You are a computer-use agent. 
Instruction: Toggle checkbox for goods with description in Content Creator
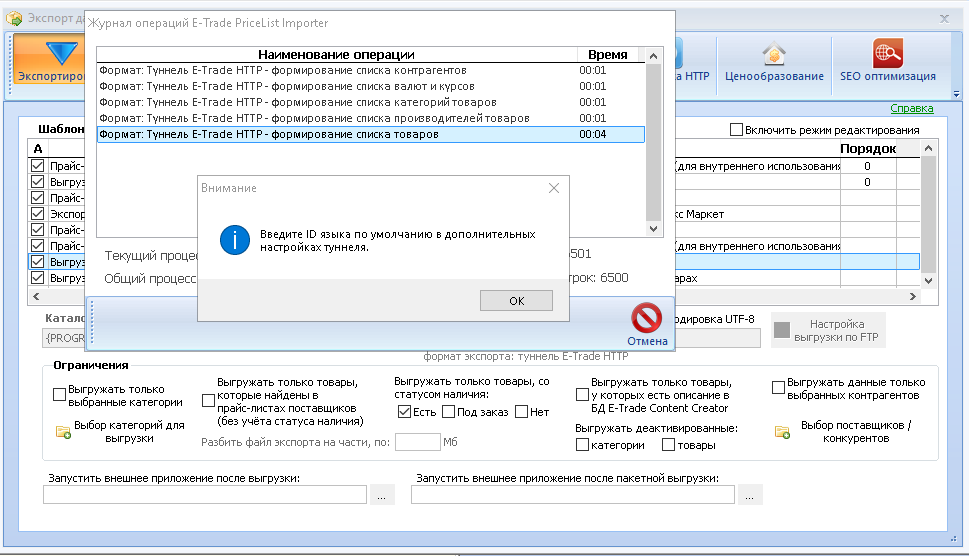[582, 394]
